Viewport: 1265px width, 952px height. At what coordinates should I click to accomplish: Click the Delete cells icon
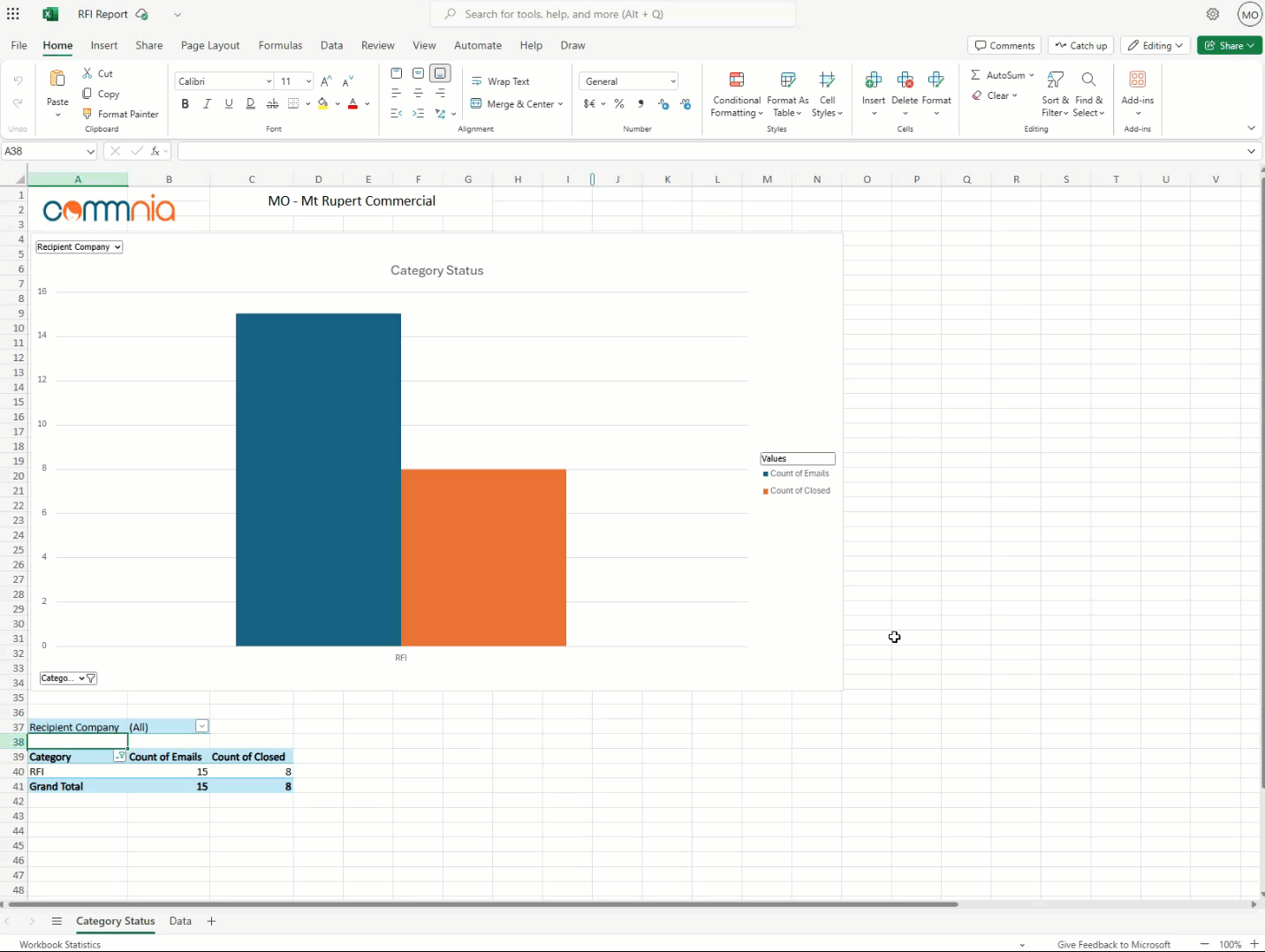[x=905, y=80]
